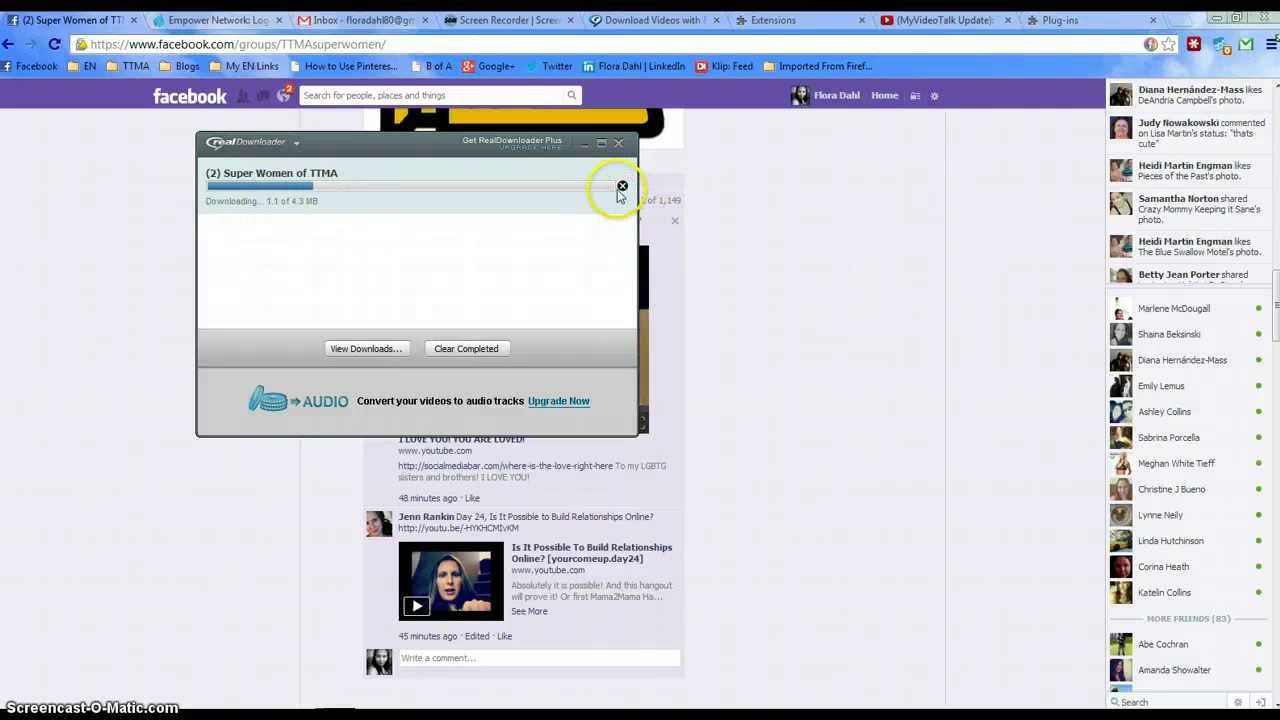The image size is (1280, 720).
Task: Open socialmediabar.com link in post
Action: click(505, 466)
